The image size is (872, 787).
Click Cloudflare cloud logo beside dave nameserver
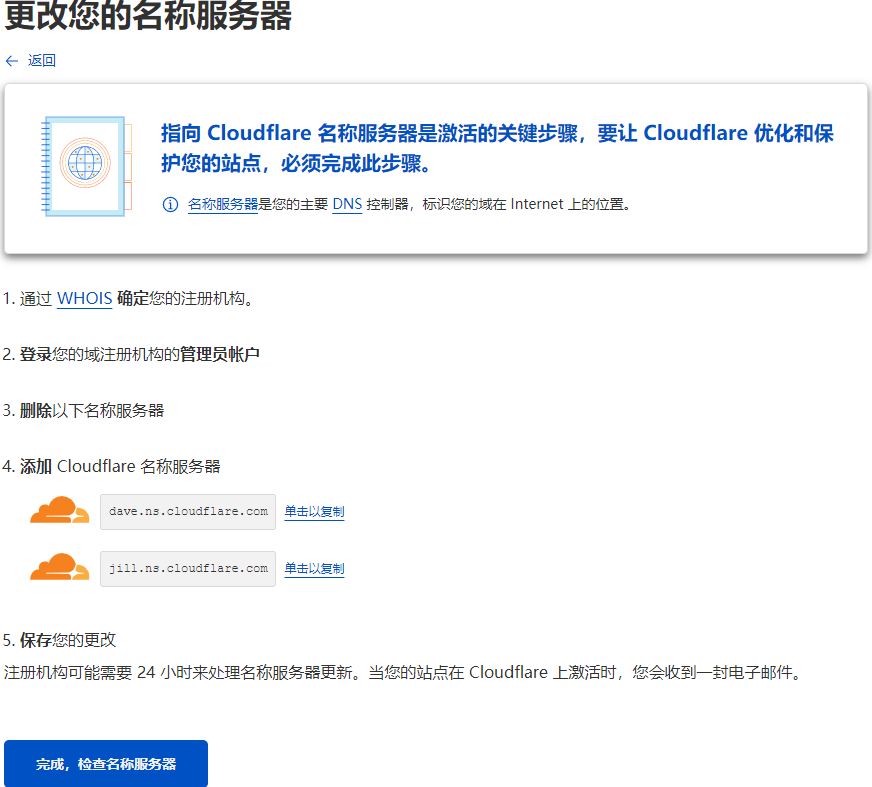pyautogui.click(x=60, y=511)
